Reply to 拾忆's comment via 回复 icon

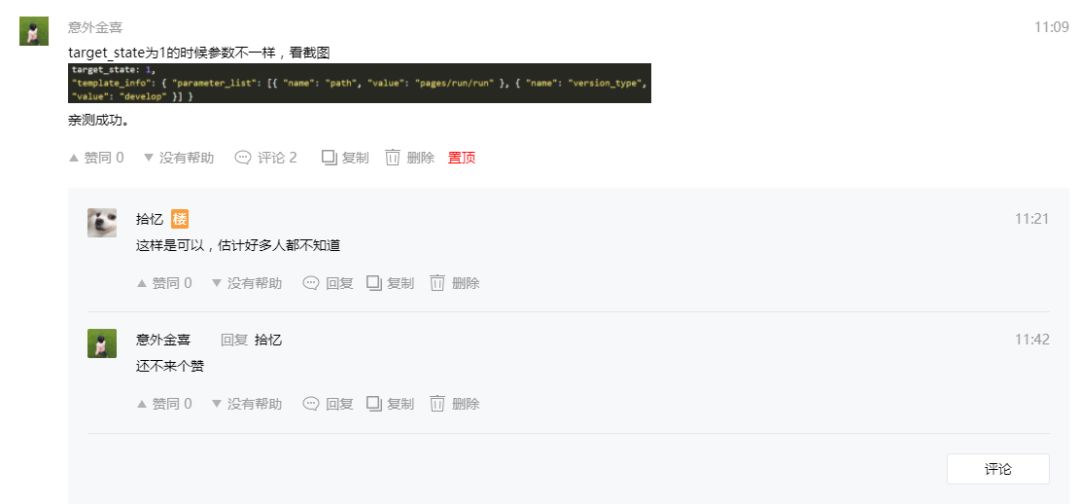click(328, 283)
